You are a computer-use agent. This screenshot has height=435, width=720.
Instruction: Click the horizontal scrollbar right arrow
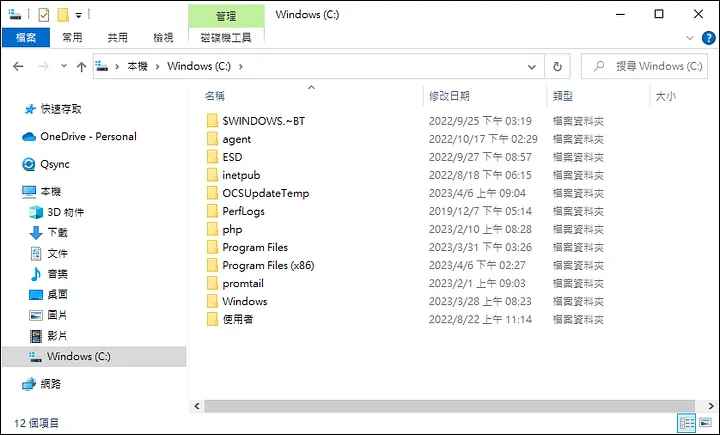click(x=711, y=406)
